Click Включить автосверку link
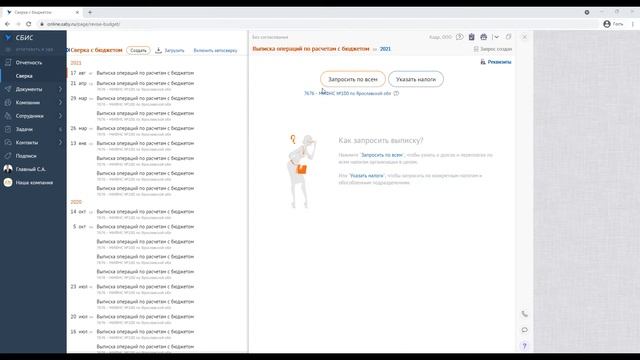Image resolution: width=640 pixels, height=360 pixels. (x=215, y=50)
